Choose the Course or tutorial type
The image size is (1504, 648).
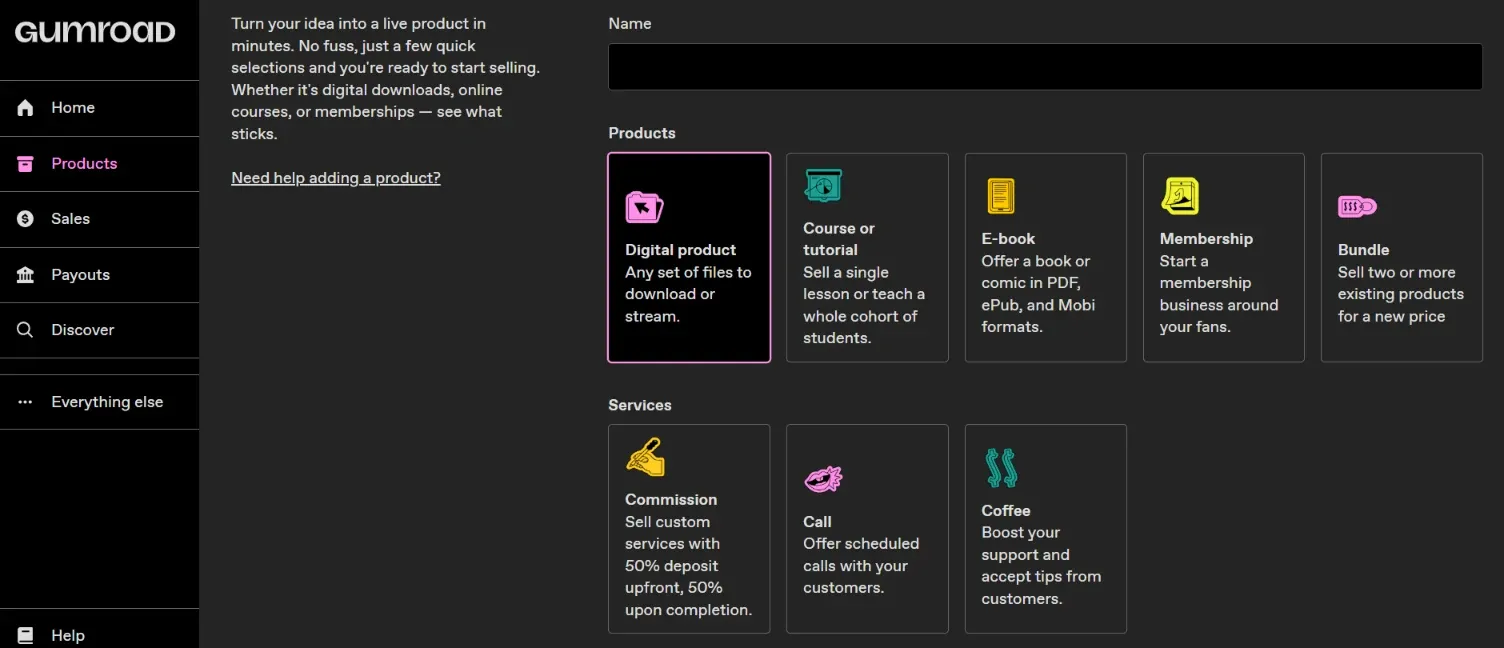point(867,257)
